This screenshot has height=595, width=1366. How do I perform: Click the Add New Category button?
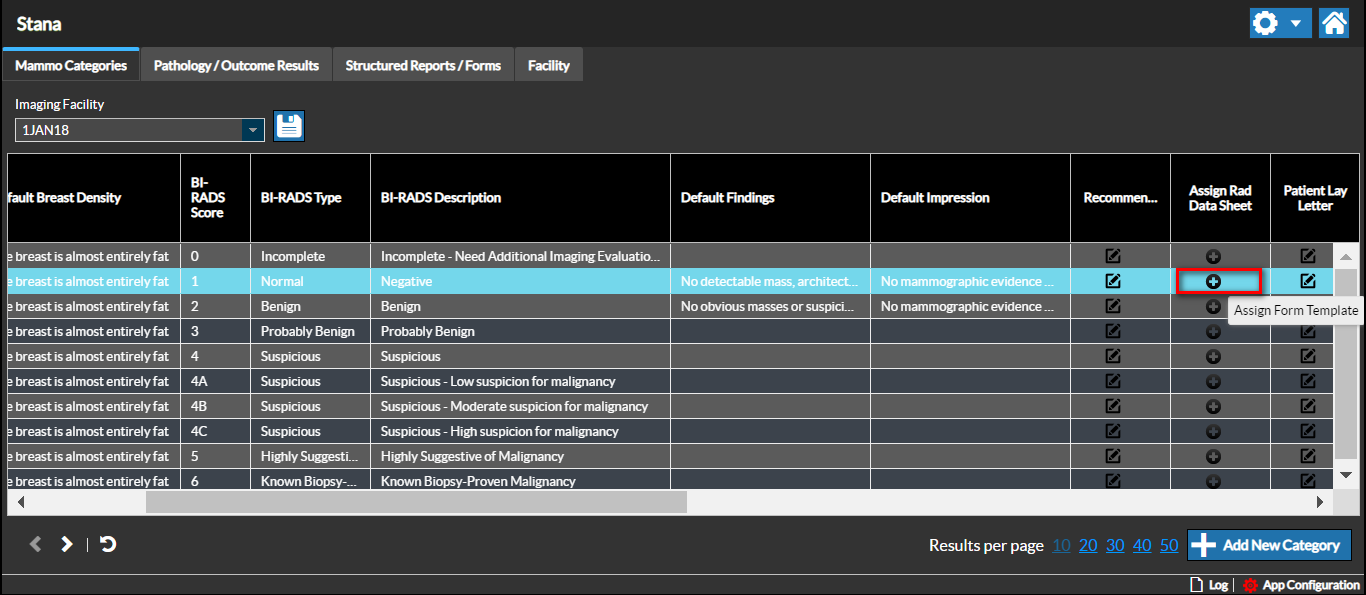(x=1269, y=545)
